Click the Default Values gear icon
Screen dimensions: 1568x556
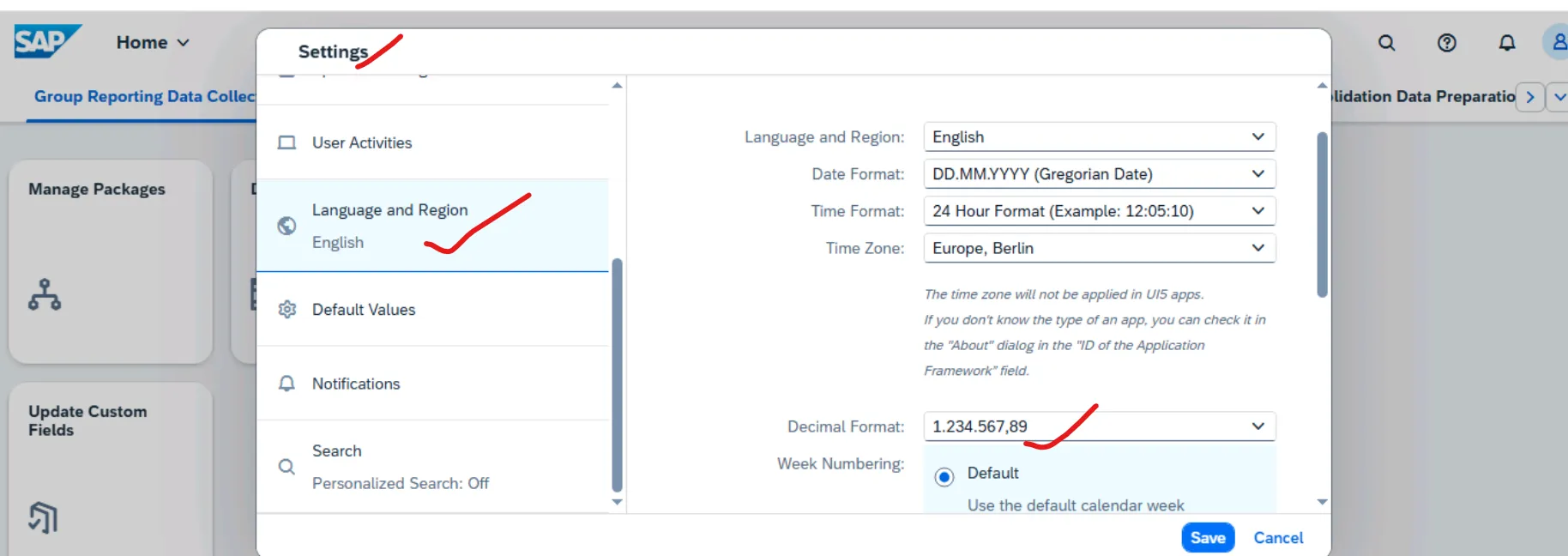tap(287, 310)
